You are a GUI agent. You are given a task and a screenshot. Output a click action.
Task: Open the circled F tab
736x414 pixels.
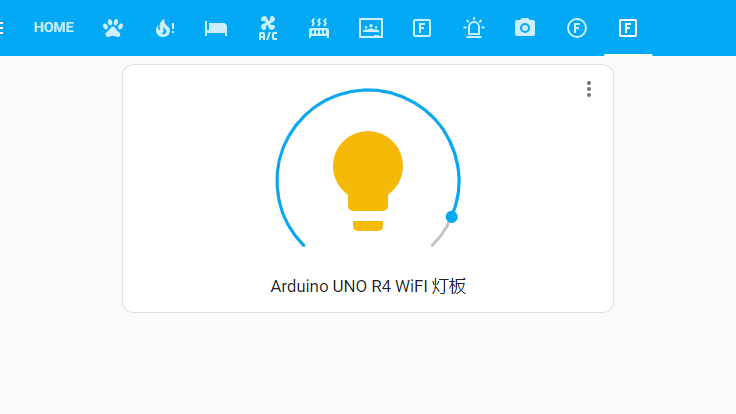point(576,28)
